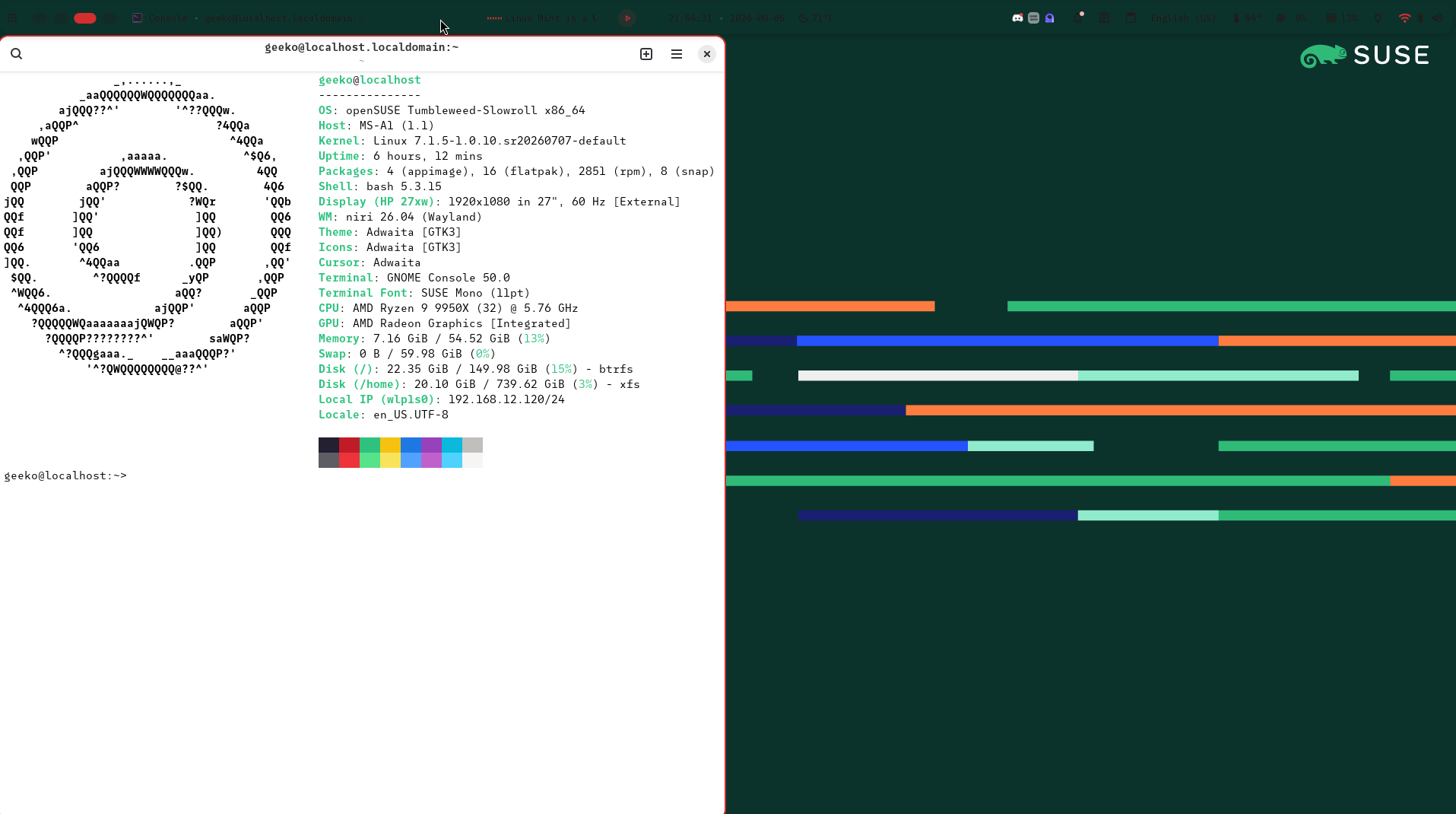Click the clock showing 21:54:31
The height and width of the screenshot is (814, 1456).
tap(690, 18)
